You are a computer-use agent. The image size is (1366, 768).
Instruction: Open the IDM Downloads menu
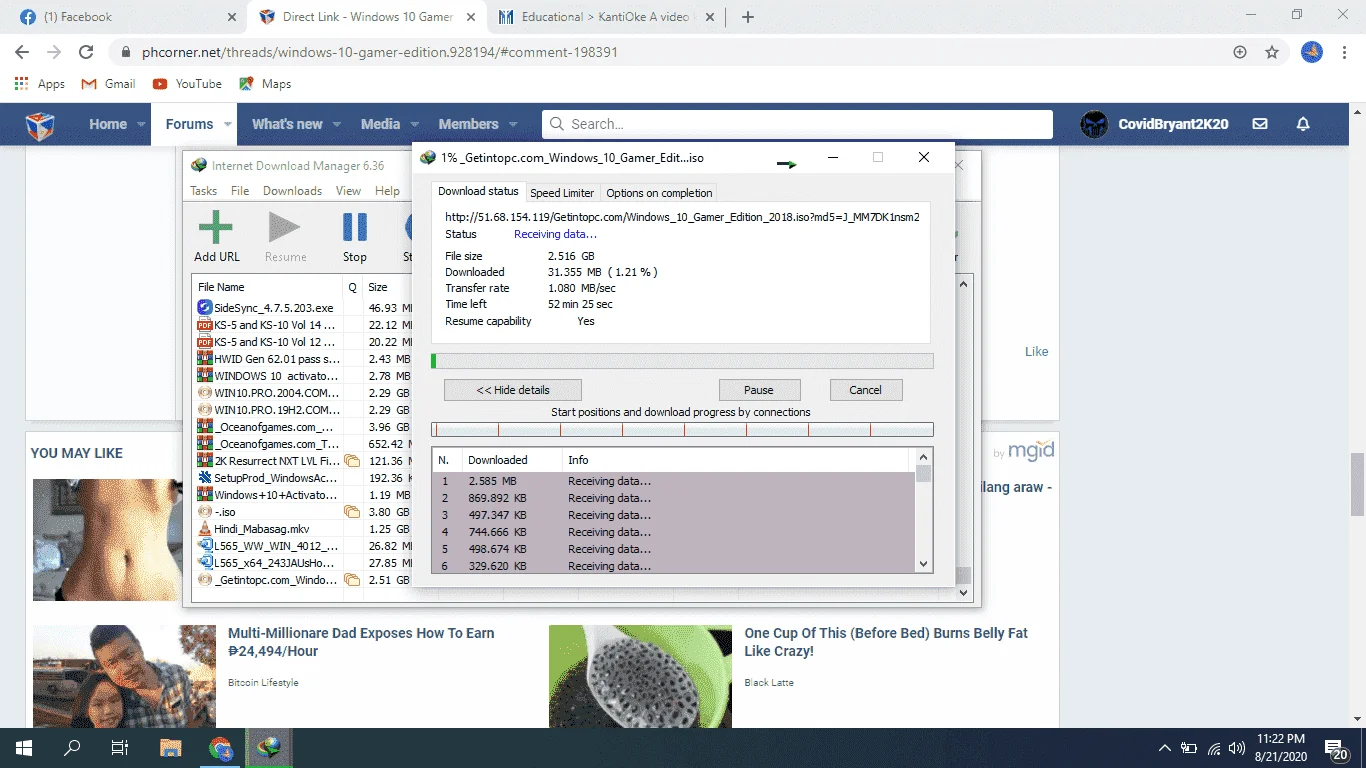click(x=292, y=191)
